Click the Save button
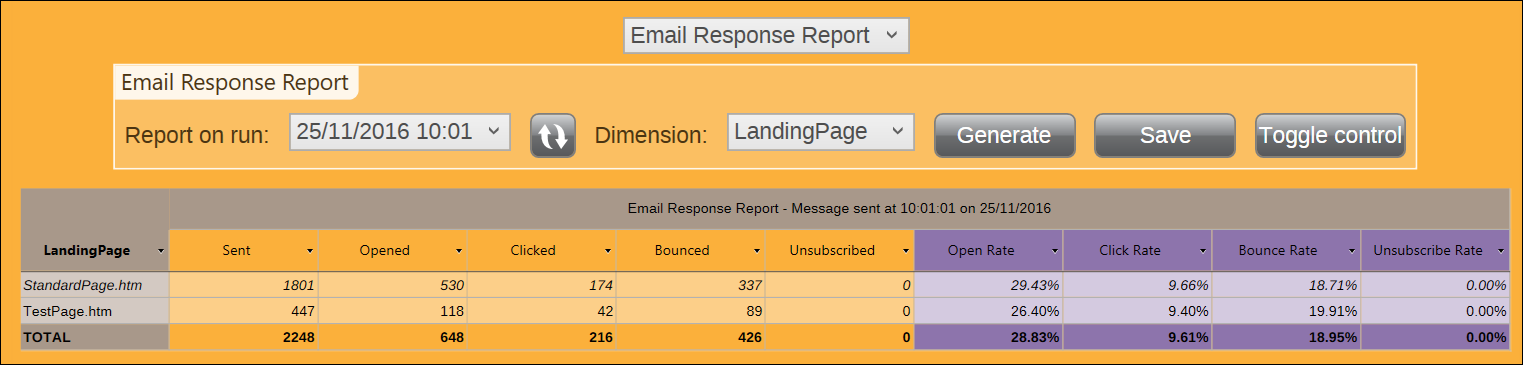 click(x=1165, y=136)
